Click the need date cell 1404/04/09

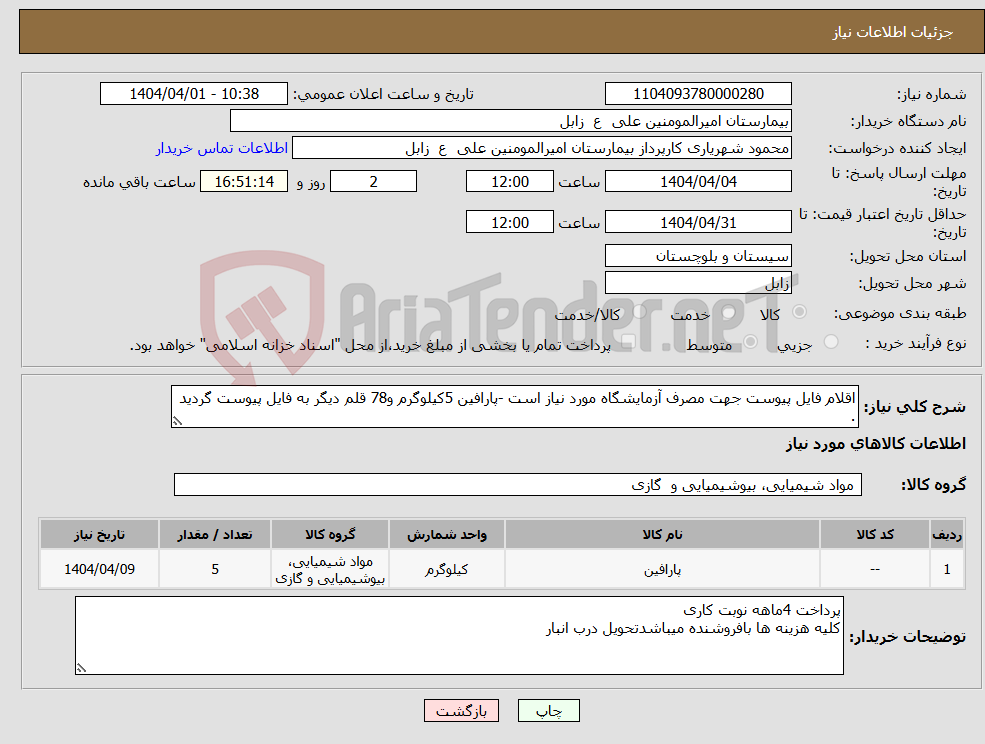pos(99,569)
